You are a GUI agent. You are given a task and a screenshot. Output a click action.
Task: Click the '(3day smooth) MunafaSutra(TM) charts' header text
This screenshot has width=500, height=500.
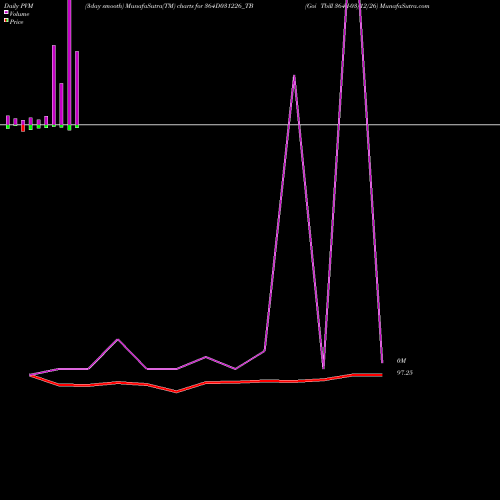(139, 6)
